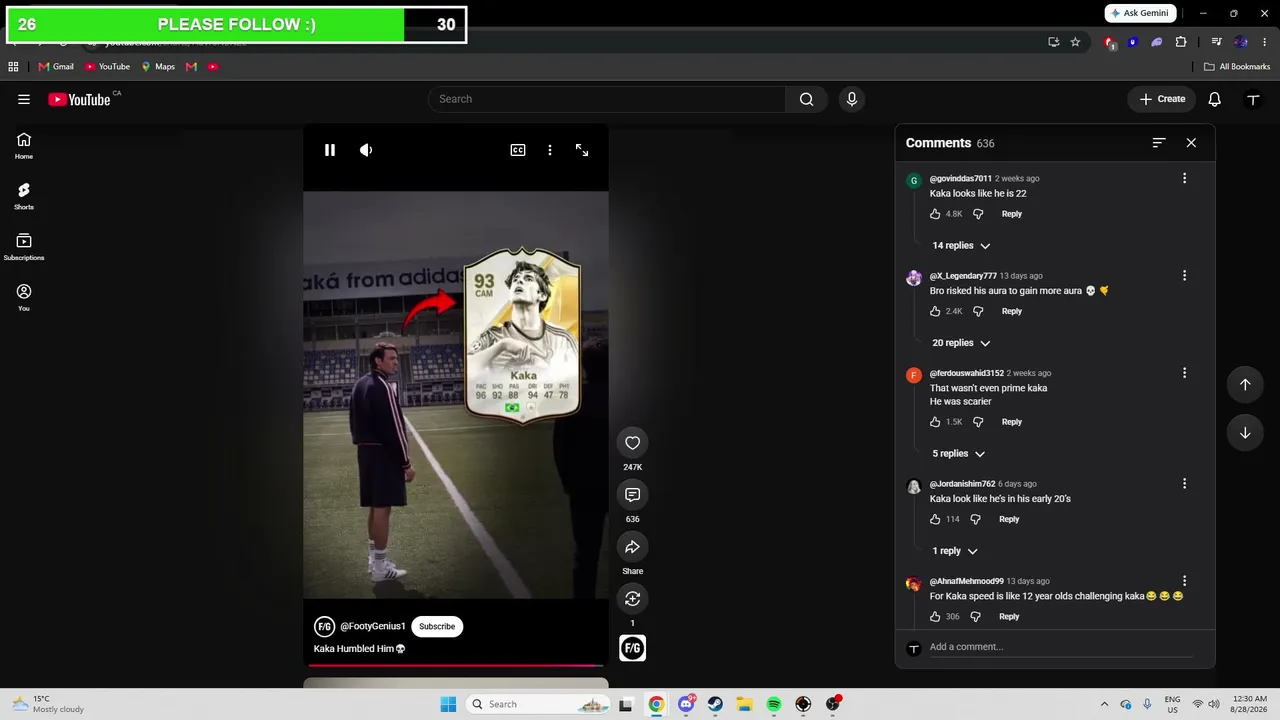Toggle closed captions on the Short
This screenshot has height=720, width=1280.
point(518,150)
